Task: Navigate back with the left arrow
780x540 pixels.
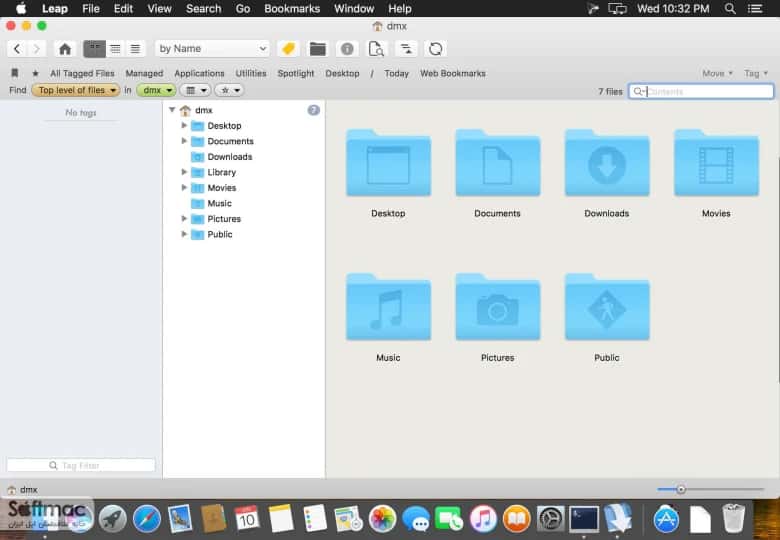Action: point(17,49)
